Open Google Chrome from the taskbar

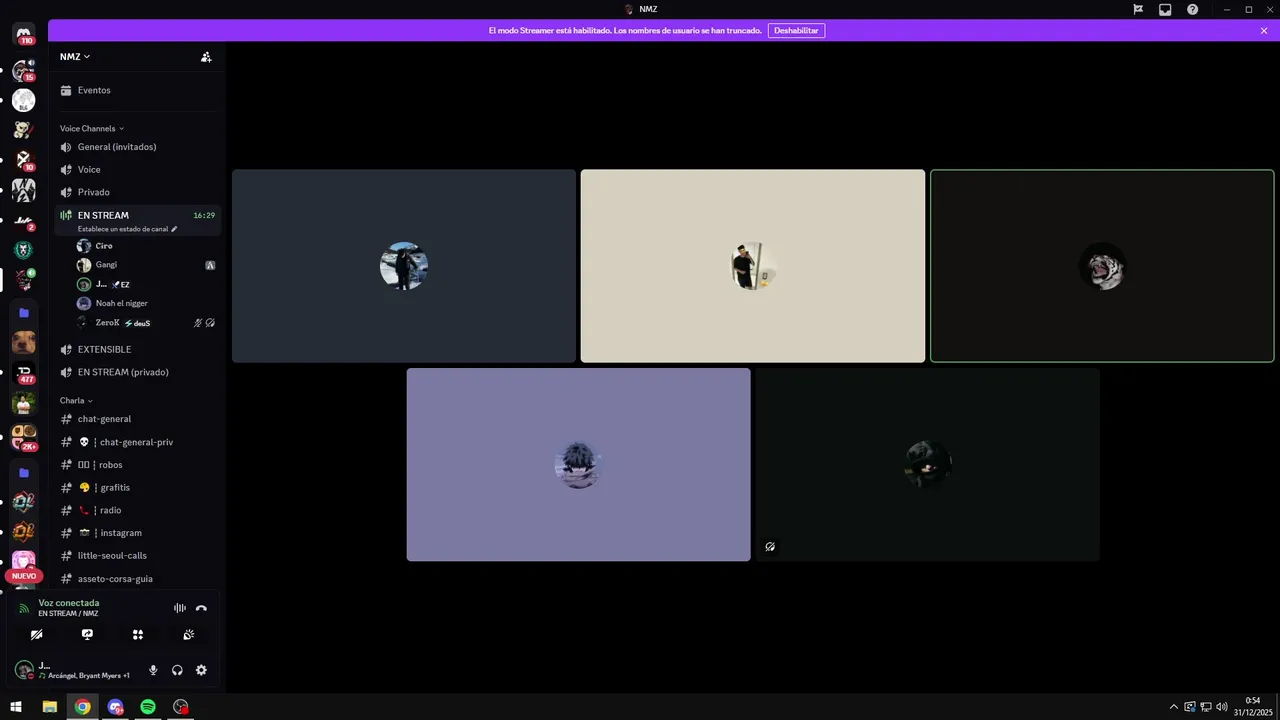[82, 707]
